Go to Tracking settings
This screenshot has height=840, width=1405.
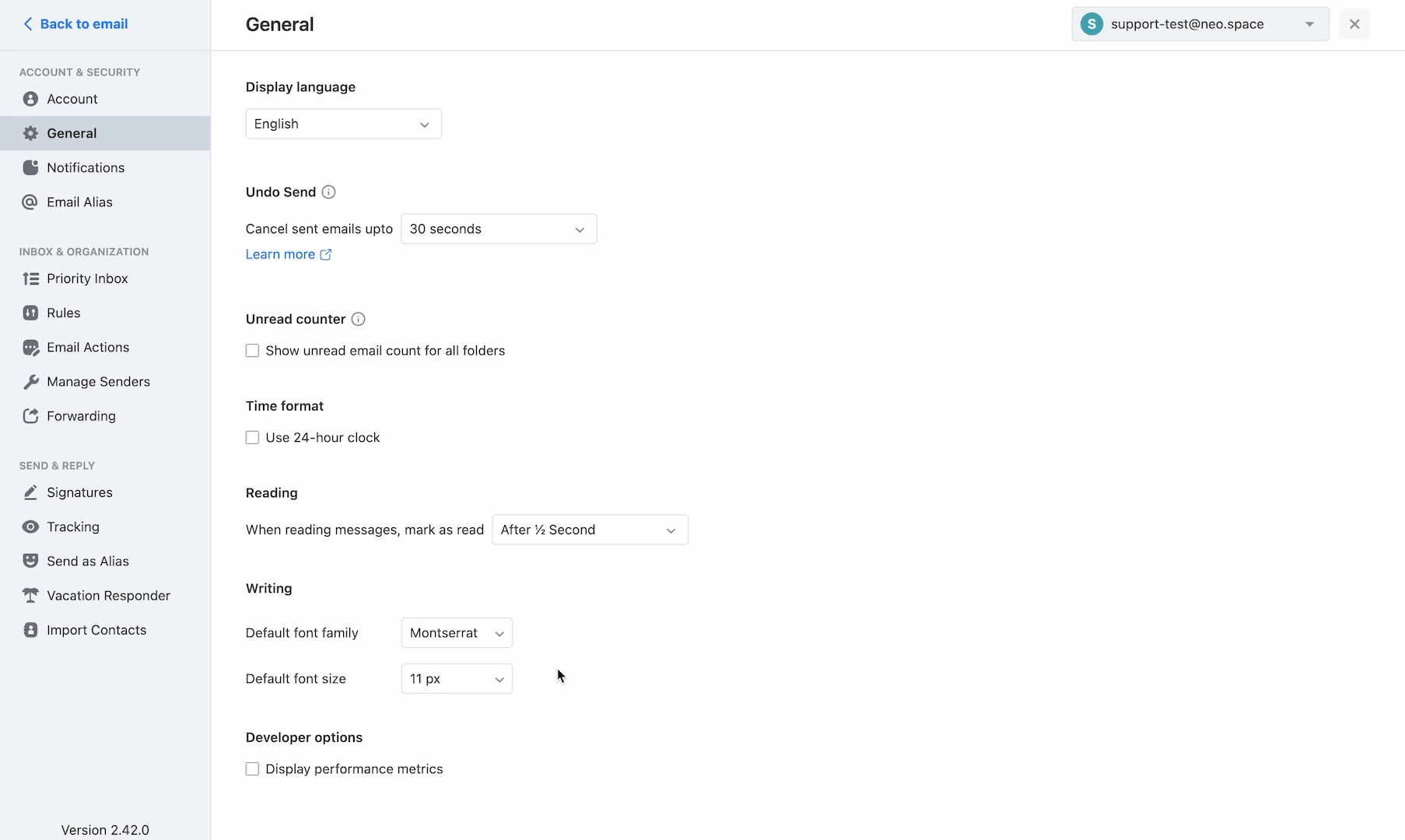click(105, 527)
